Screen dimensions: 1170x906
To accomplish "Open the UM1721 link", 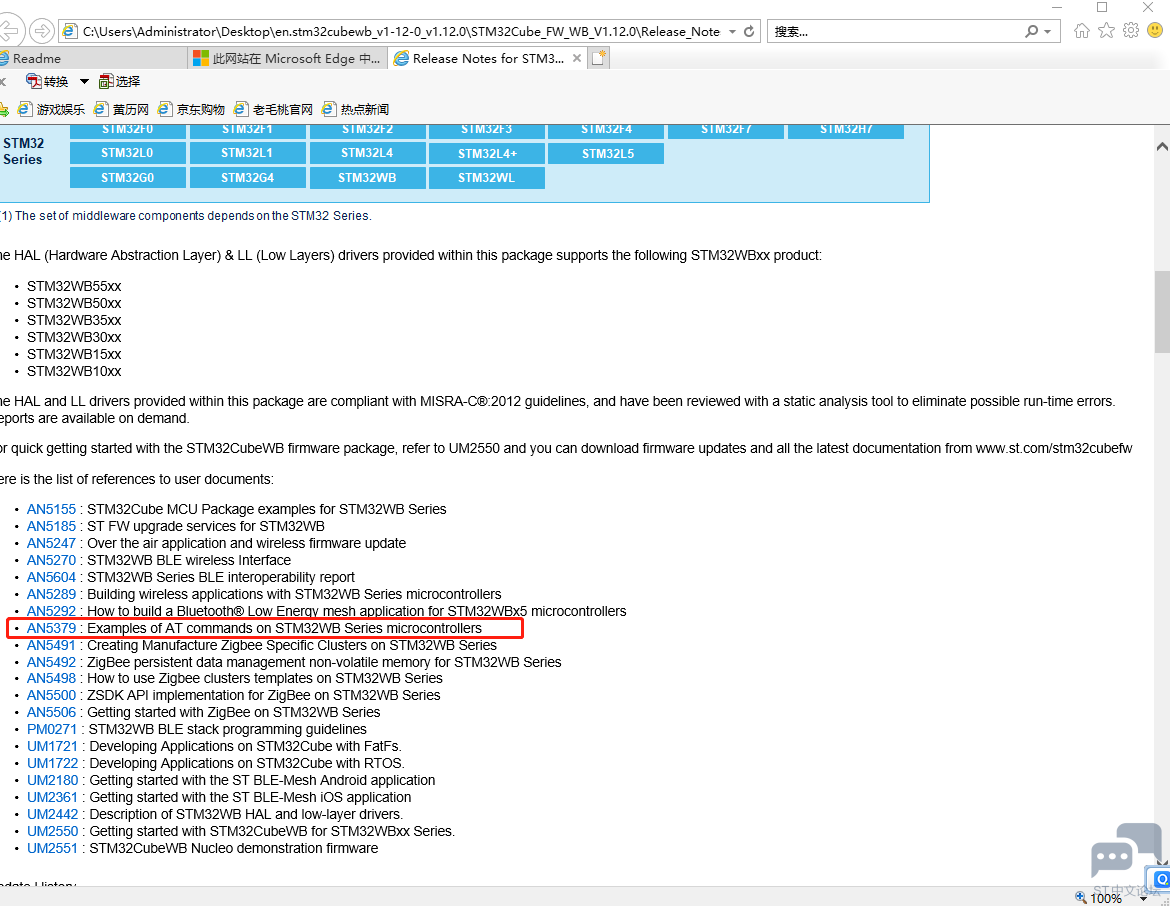I will (52, 746).
